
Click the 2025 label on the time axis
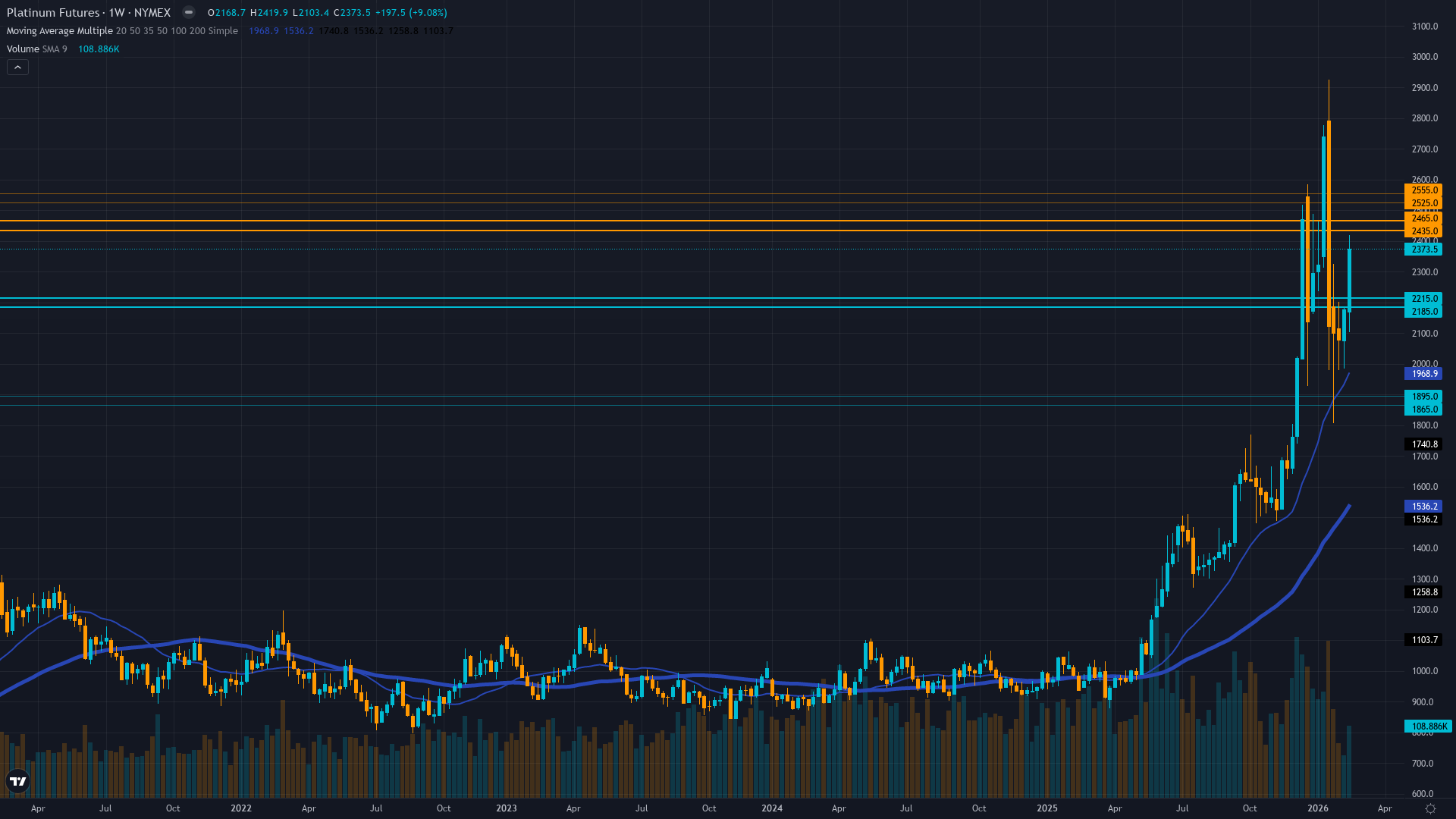(1047, 808)
